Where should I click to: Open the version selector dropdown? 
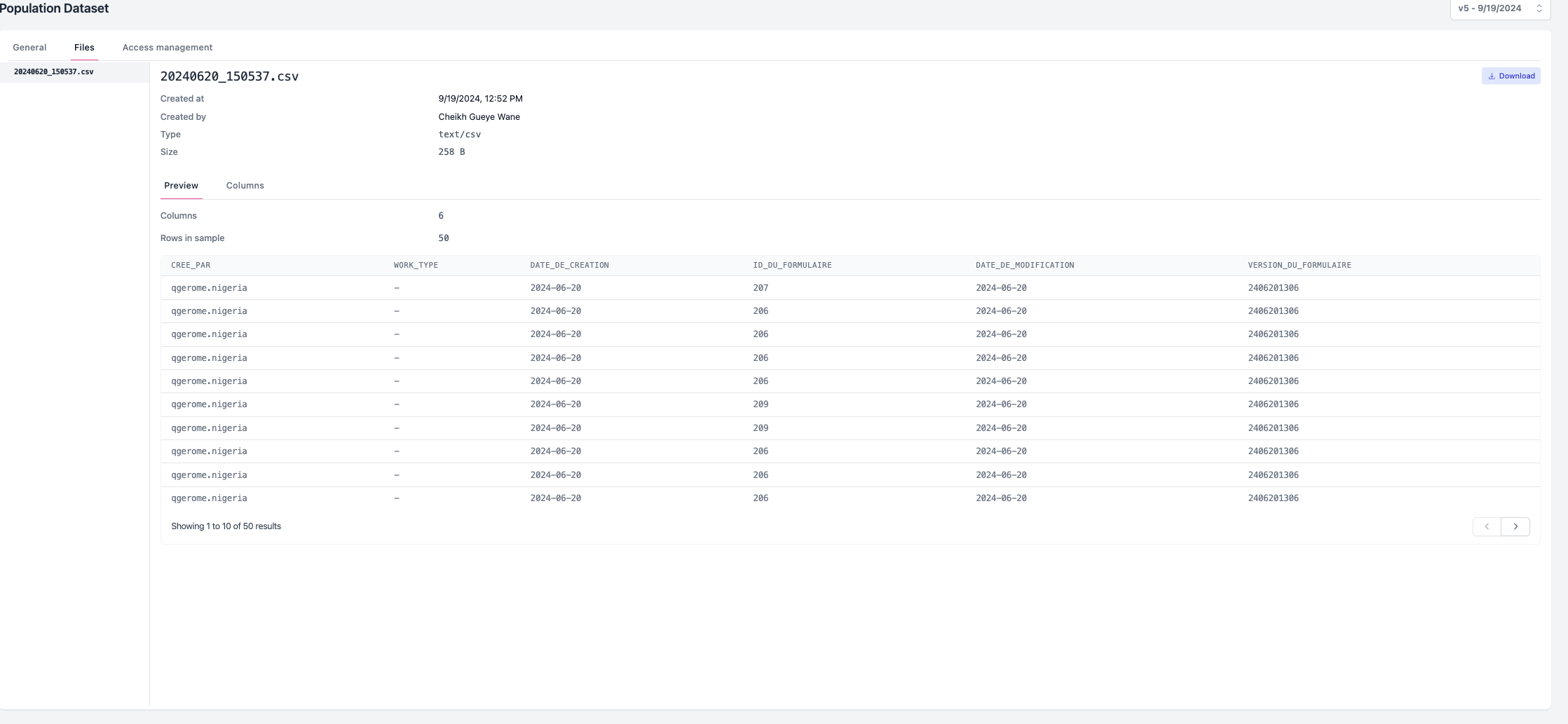tap(1499, 8)
